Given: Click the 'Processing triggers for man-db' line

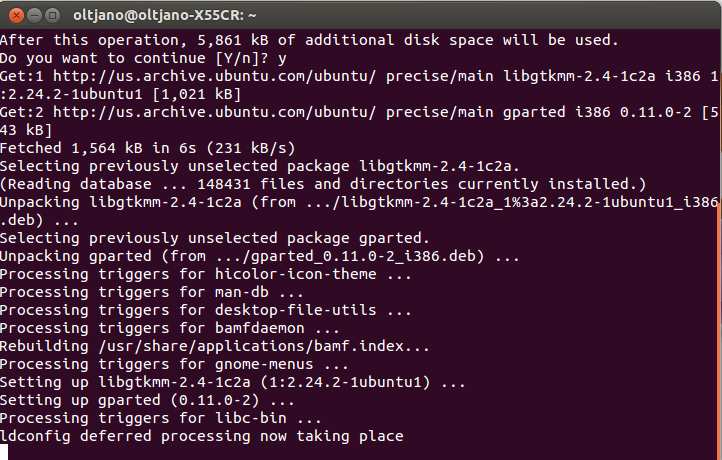Looking at the screenshot, I should pyautogui.click(x=152, y=292).
